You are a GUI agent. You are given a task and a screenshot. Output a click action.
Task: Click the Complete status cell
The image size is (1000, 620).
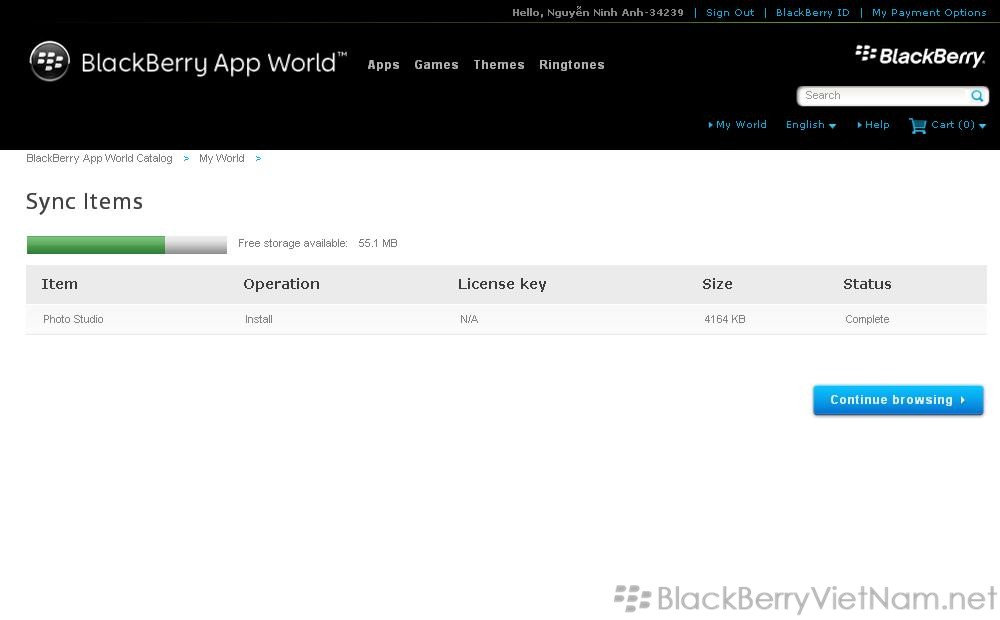pos(867,319)
